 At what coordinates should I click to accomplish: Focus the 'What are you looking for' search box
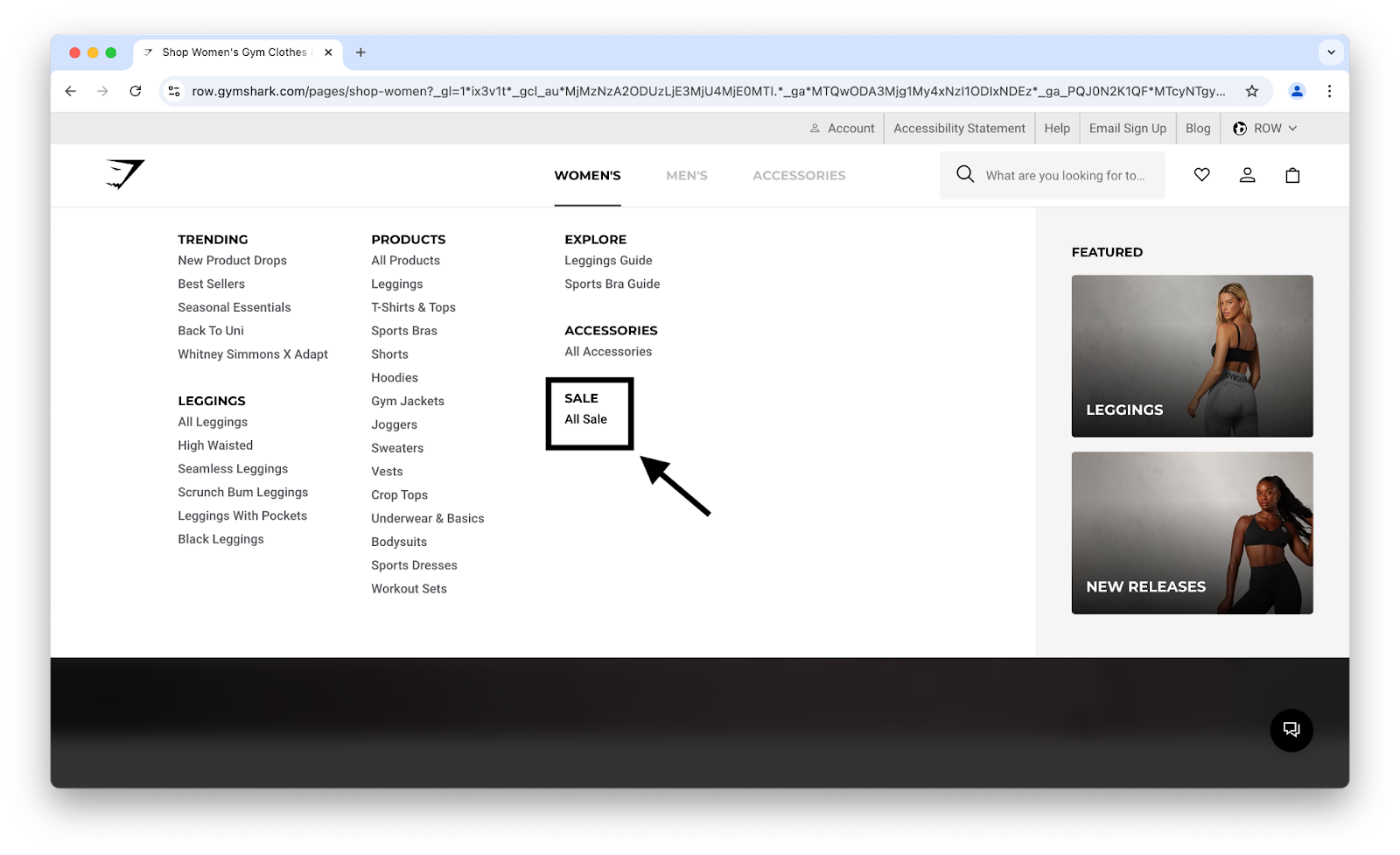(1053, 175)
